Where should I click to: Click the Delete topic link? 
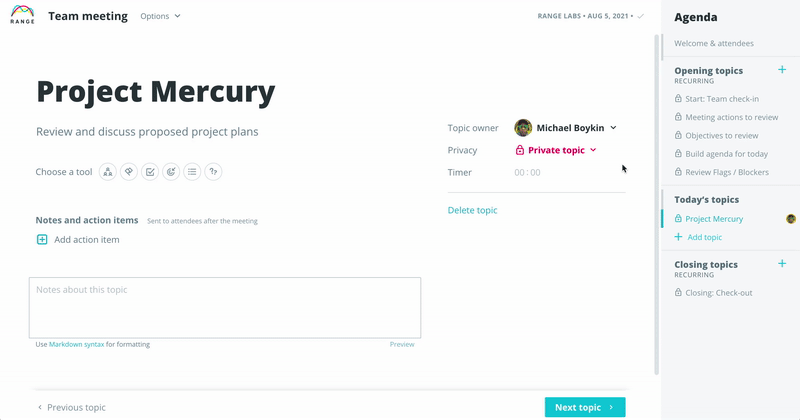tap(472, 210)
